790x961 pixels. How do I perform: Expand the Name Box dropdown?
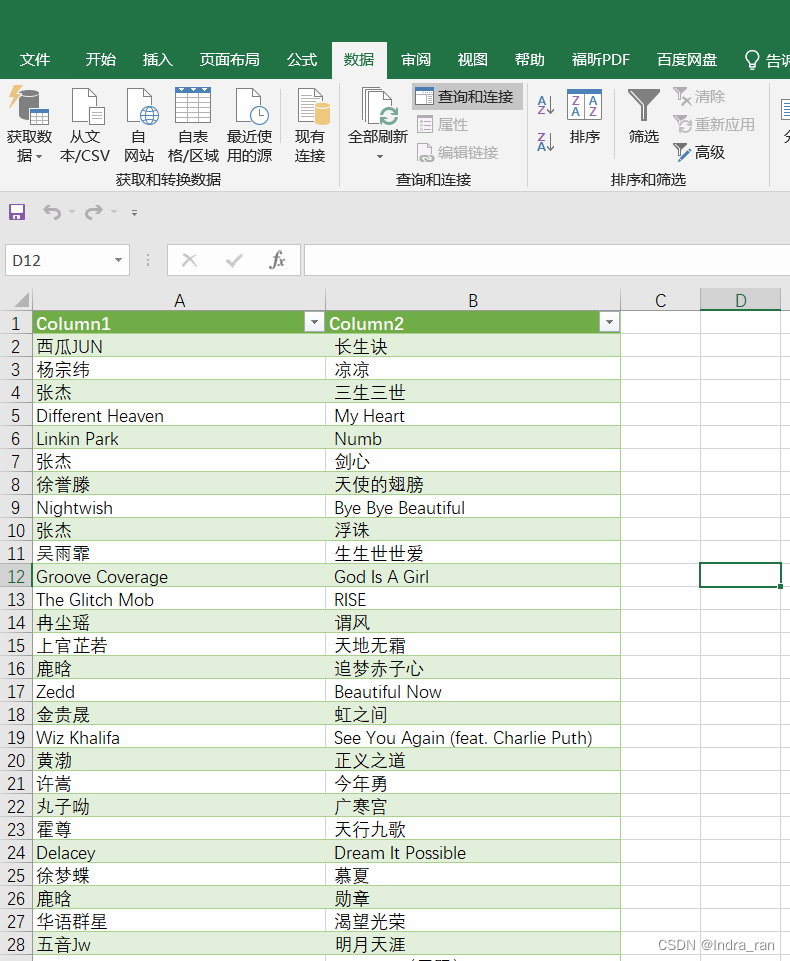click(118, 260)
